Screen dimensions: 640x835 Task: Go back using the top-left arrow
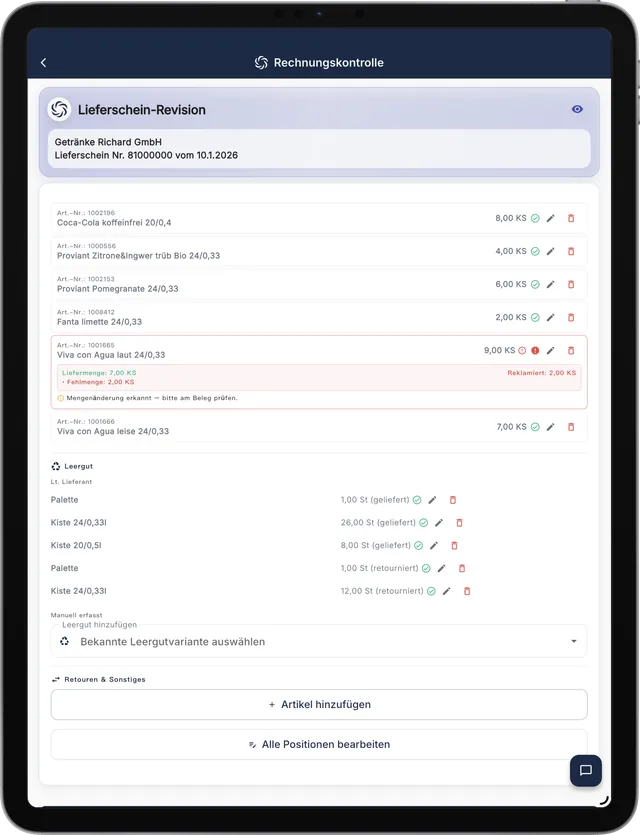pos(44,62)
